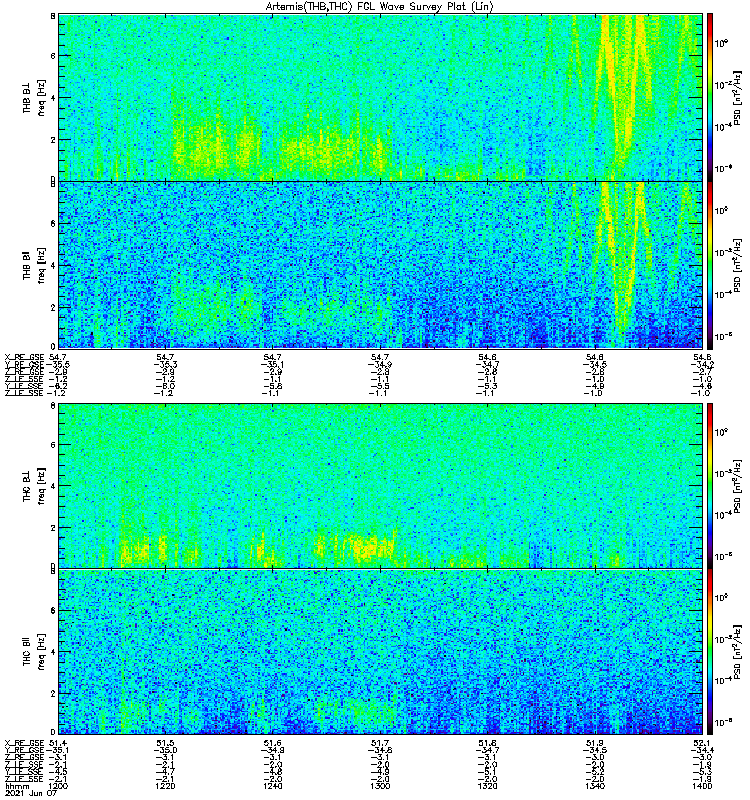Click the '2' frequency tick of the THC B∥ panel
Image resolution: width=750 pixels, height=800 pixels.
click(x=53, y=693)
